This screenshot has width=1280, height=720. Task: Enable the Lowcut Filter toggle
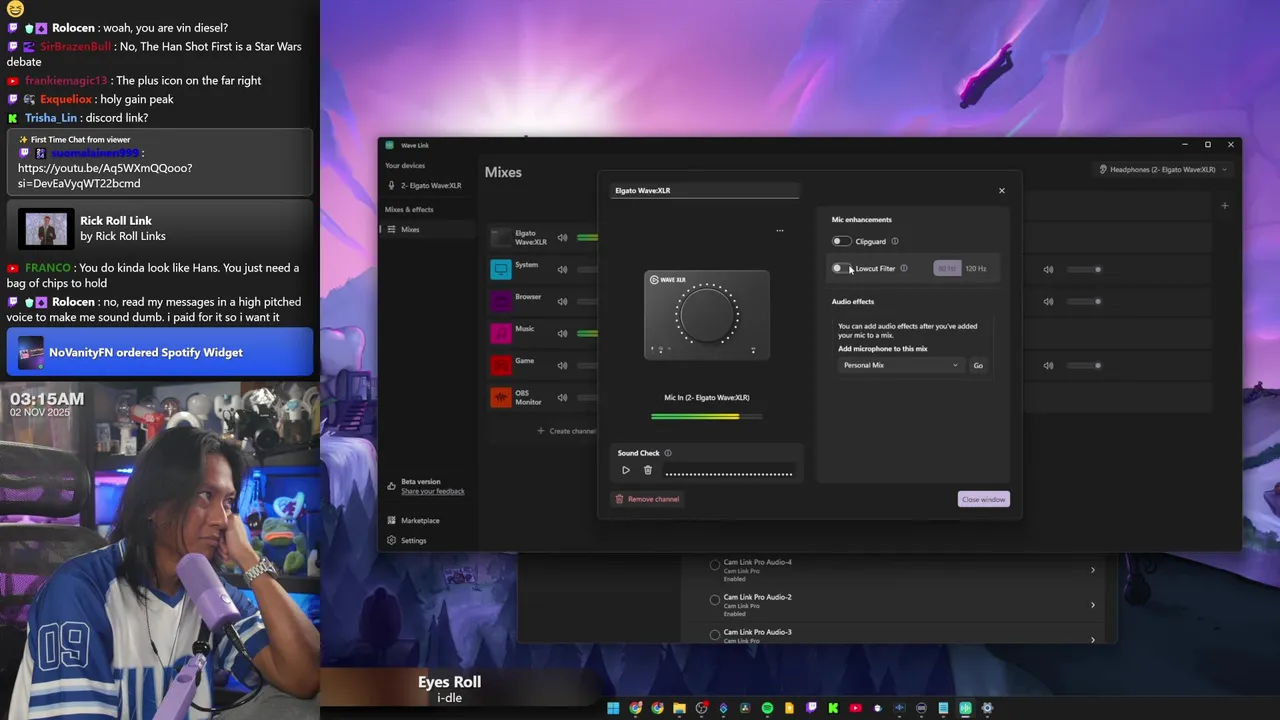841,268
